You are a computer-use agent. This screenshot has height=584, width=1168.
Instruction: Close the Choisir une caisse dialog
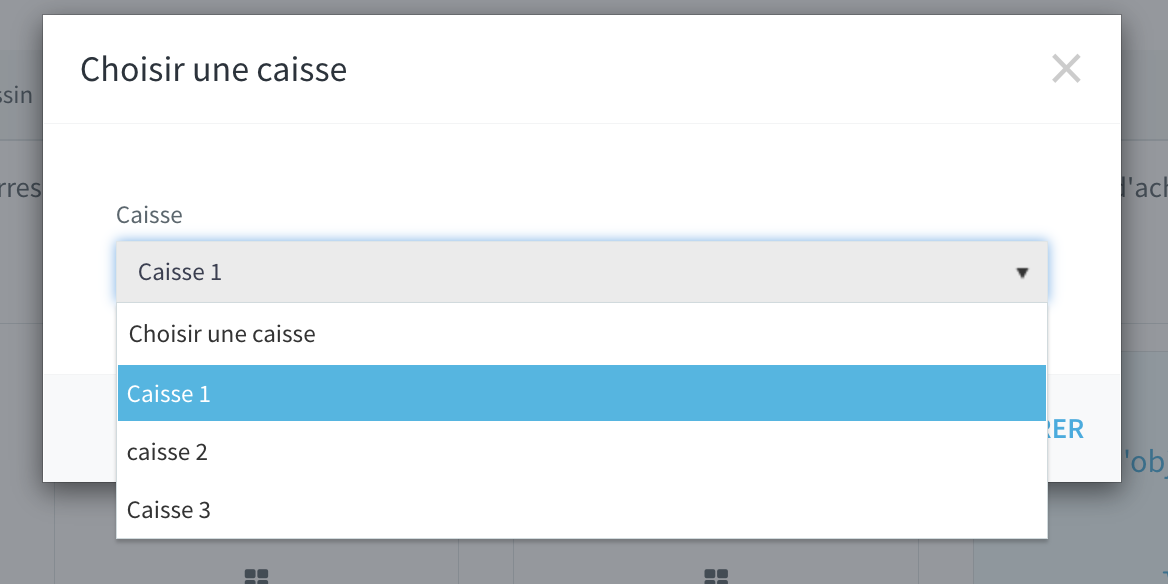coord(1066,69)
